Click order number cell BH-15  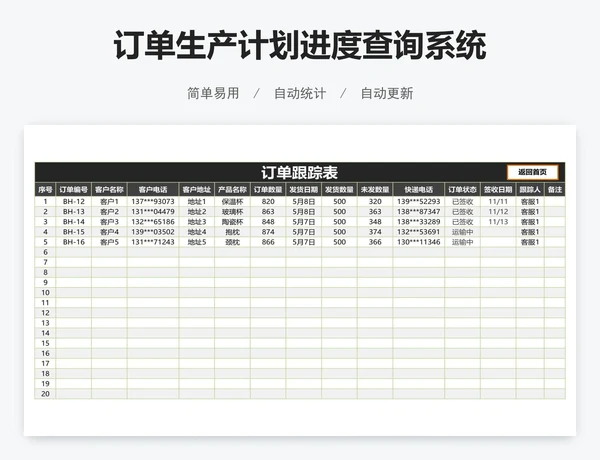pyautogui.click(x=73, y=232)
